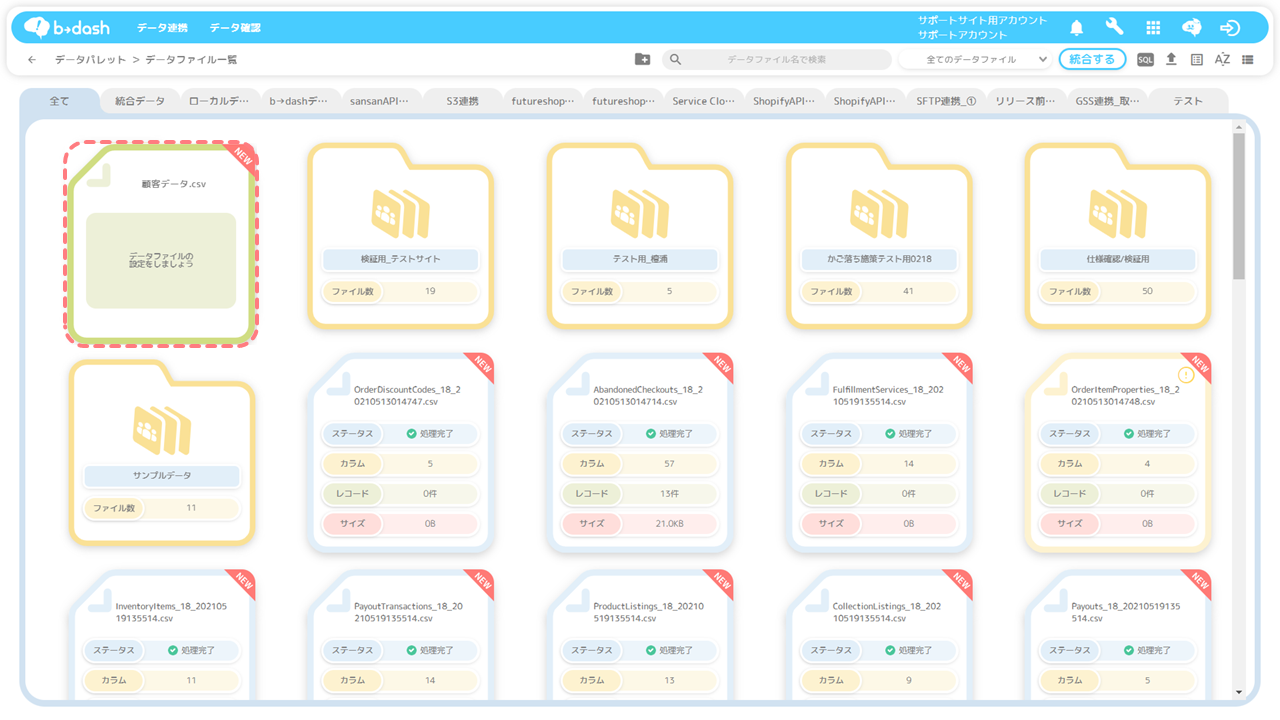Open the CollectionListings_18 csv file
The width and height of the screenshot is (1280, 720).
(879, 636)
